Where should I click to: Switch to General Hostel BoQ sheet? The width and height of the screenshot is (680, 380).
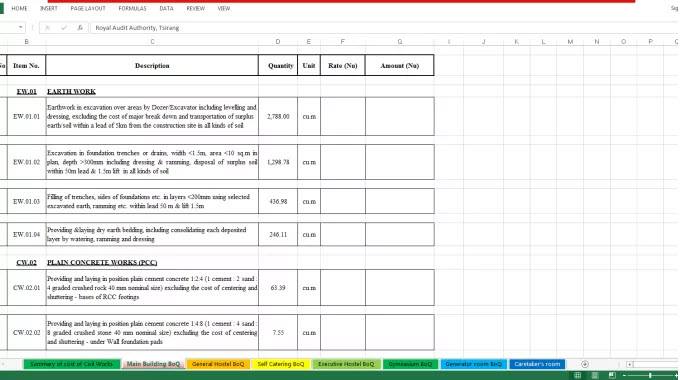(x=218, y=364)
